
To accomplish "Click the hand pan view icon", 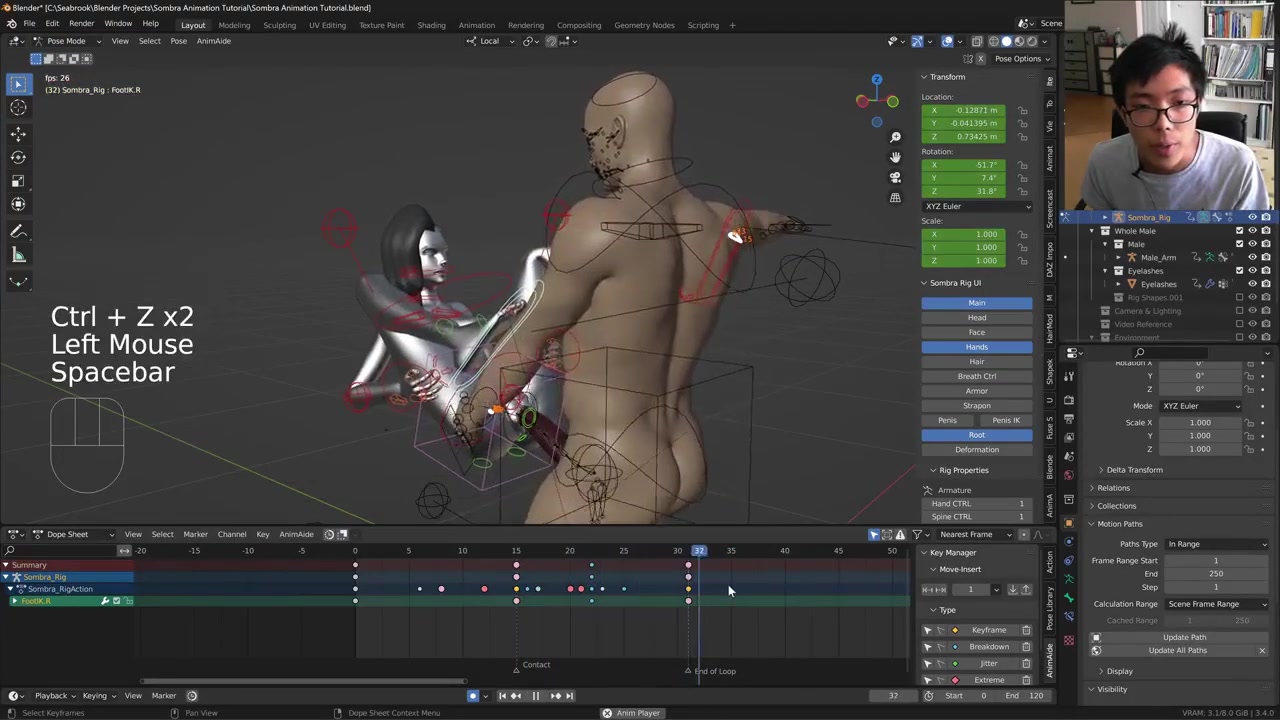I will [895, 157].
